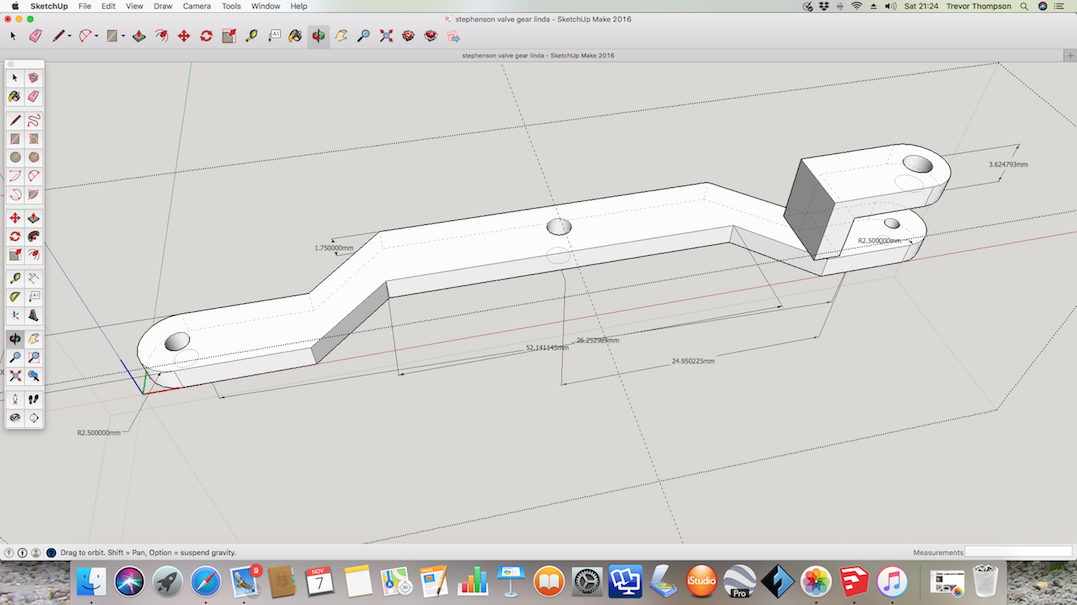The image size is (1077, 605).
Task: Open the Tools menu
Action: [231, 6]
